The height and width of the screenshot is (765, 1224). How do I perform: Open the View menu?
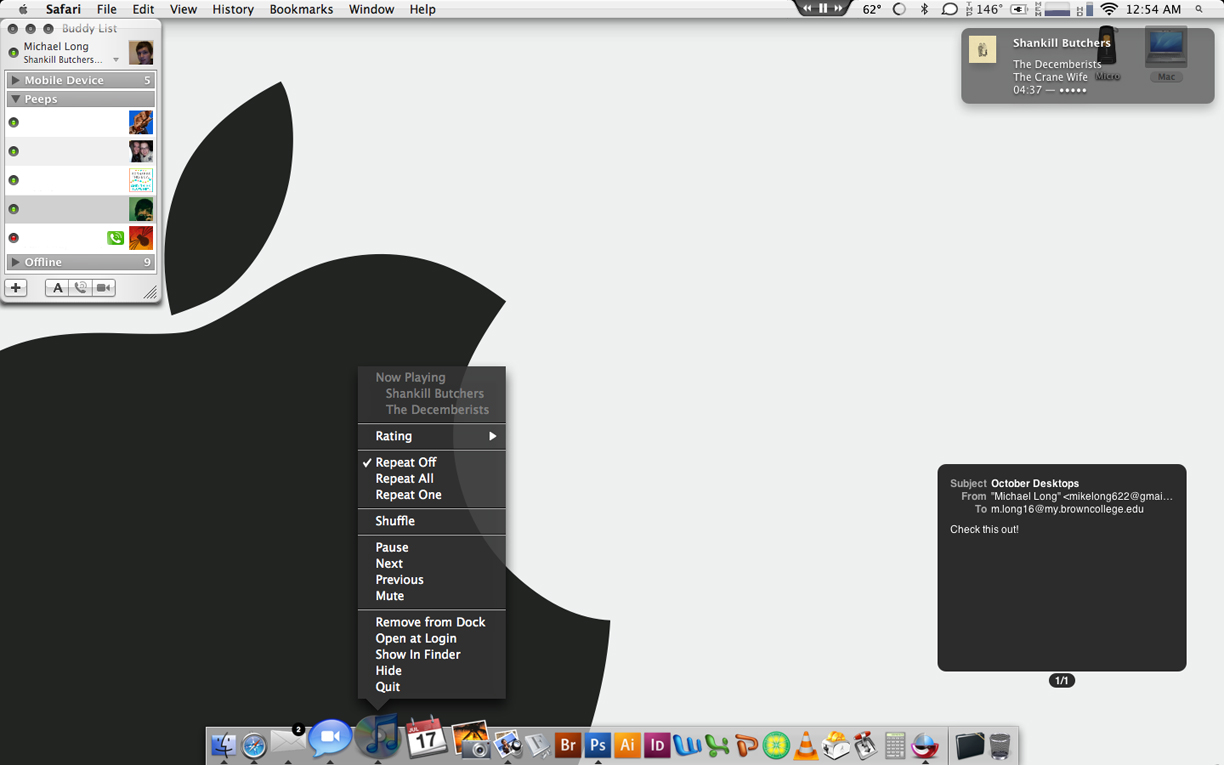[x=183, y=9]
